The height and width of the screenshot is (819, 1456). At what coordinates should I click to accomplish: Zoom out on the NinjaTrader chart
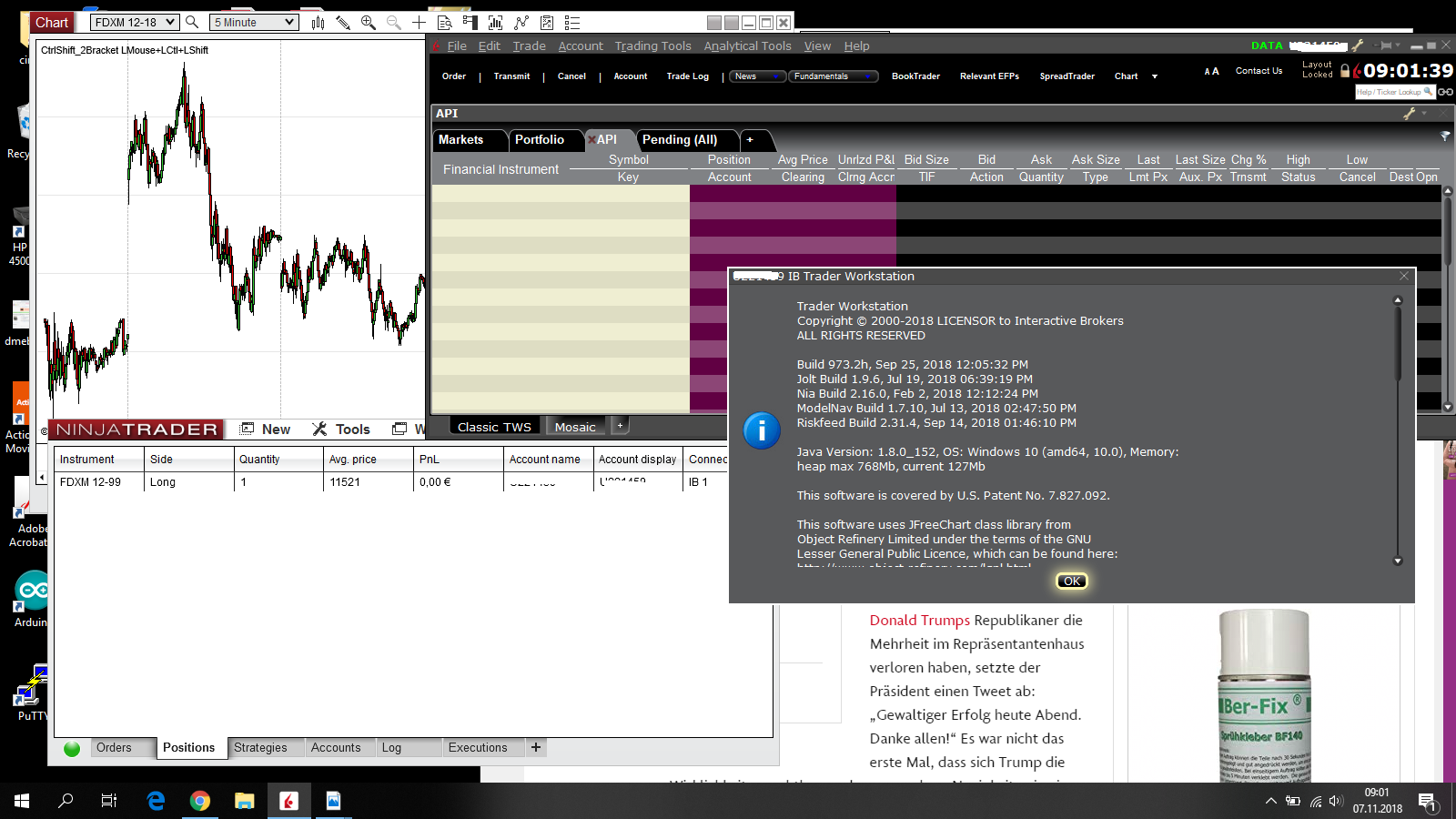(394, 23)
